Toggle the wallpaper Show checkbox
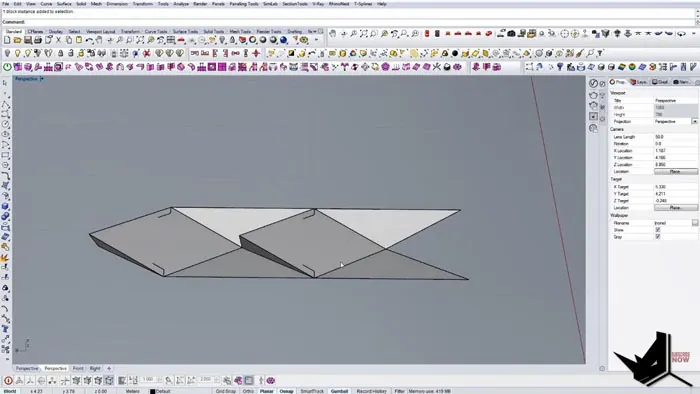700x394 pixels. [x=658, y=230]
